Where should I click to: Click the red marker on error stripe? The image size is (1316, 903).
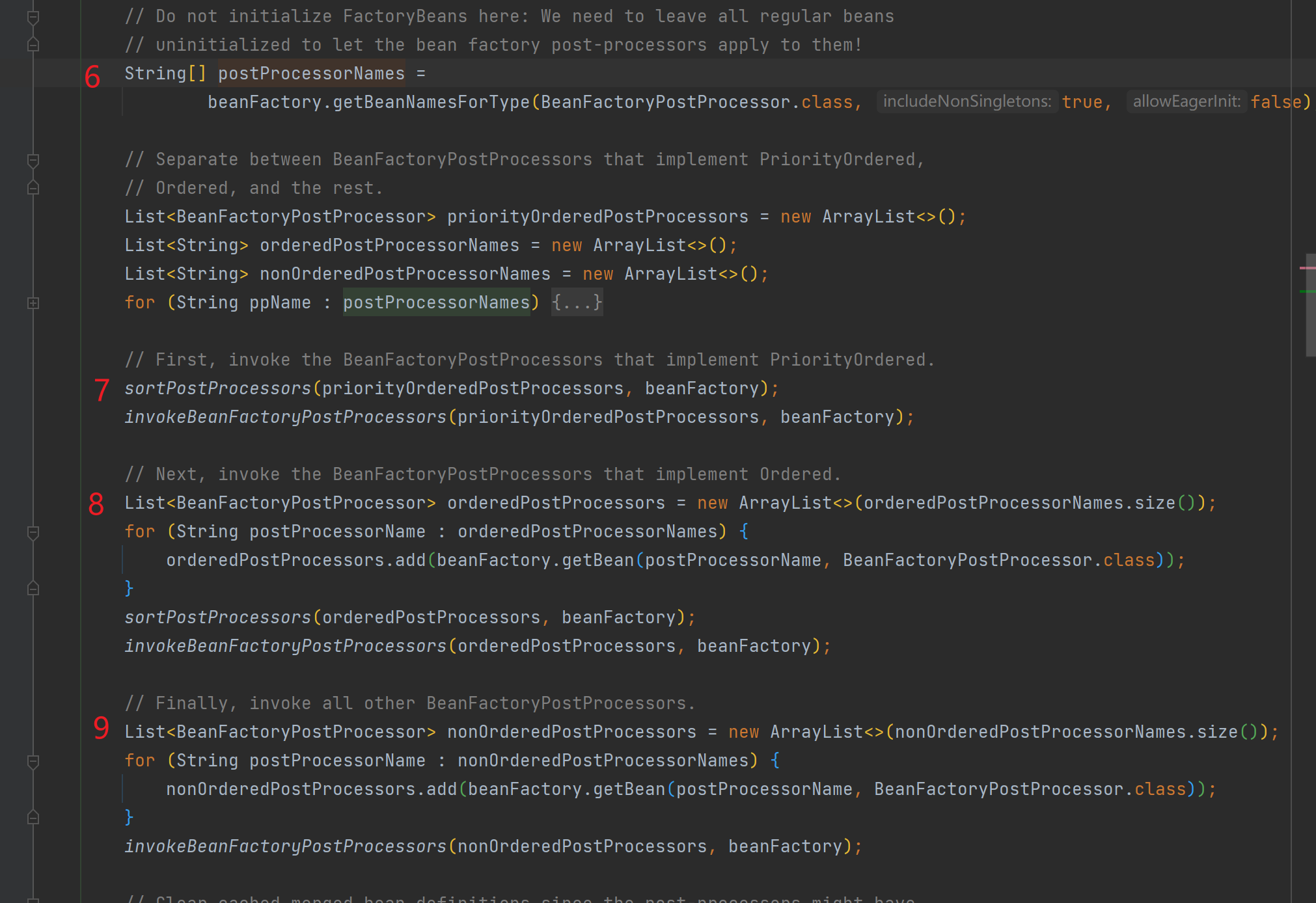pyautogui.click(x=1307, y=267)
